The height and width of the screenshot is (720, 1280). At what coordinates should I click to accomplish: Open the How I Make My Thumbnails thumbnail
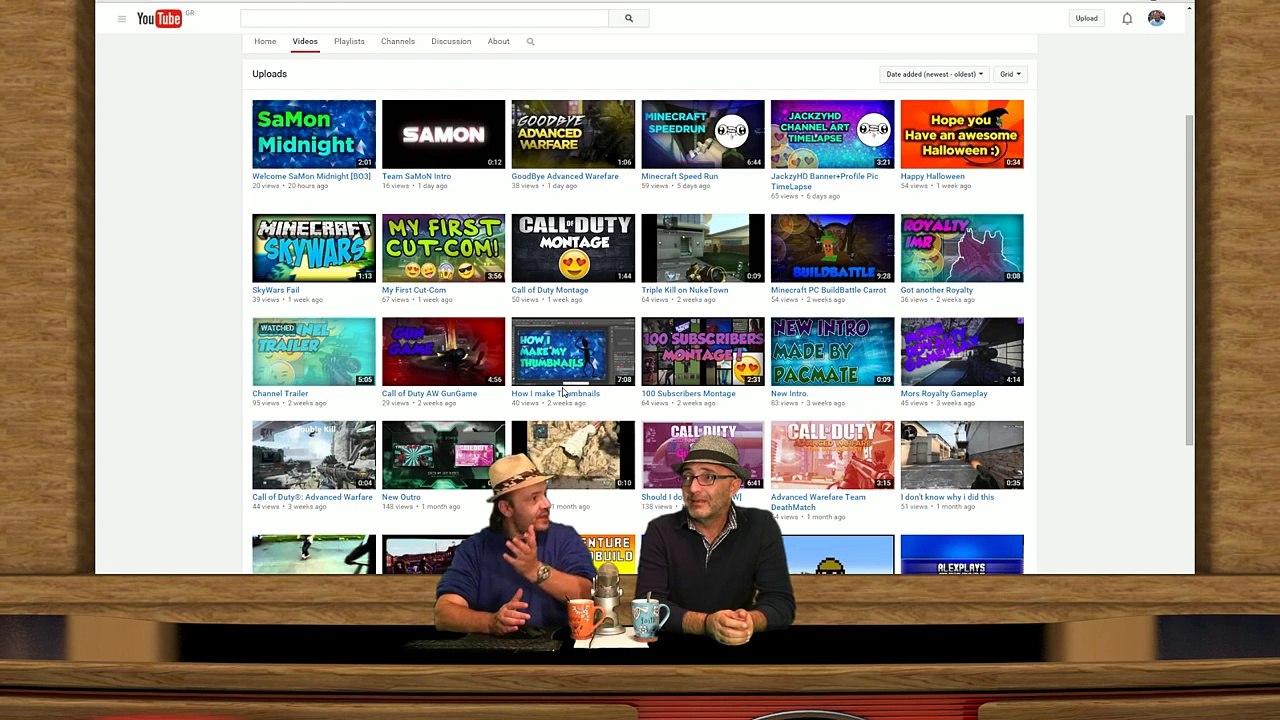point(573,352)
